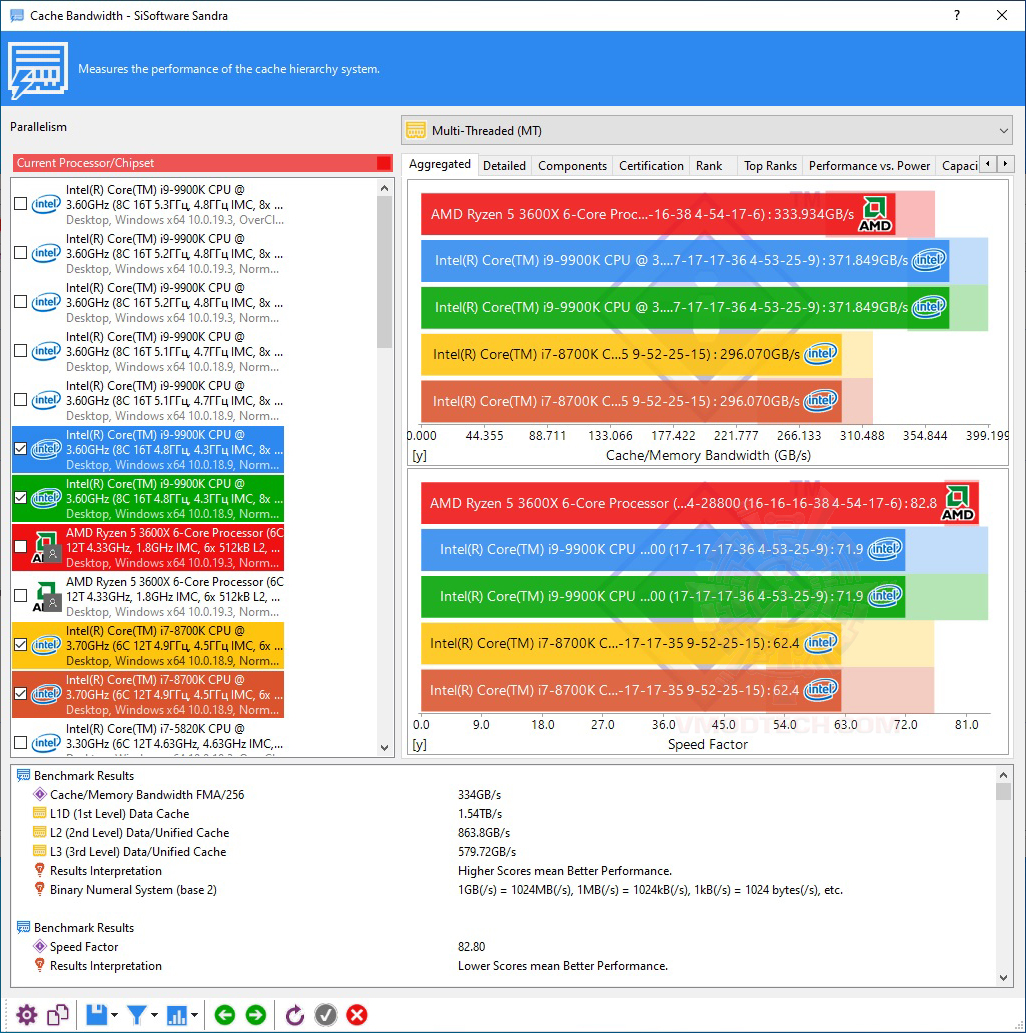Viewport: 1026px width, 1033px height.
Task: Click the 82.80 speed factor value
Action: coord(471,947)
